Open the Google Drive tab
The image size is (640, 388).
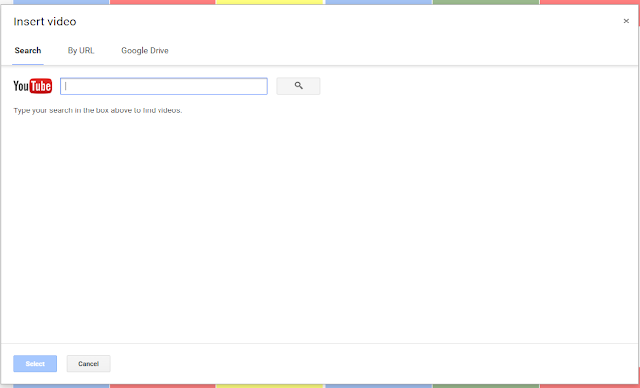[145, 51]
